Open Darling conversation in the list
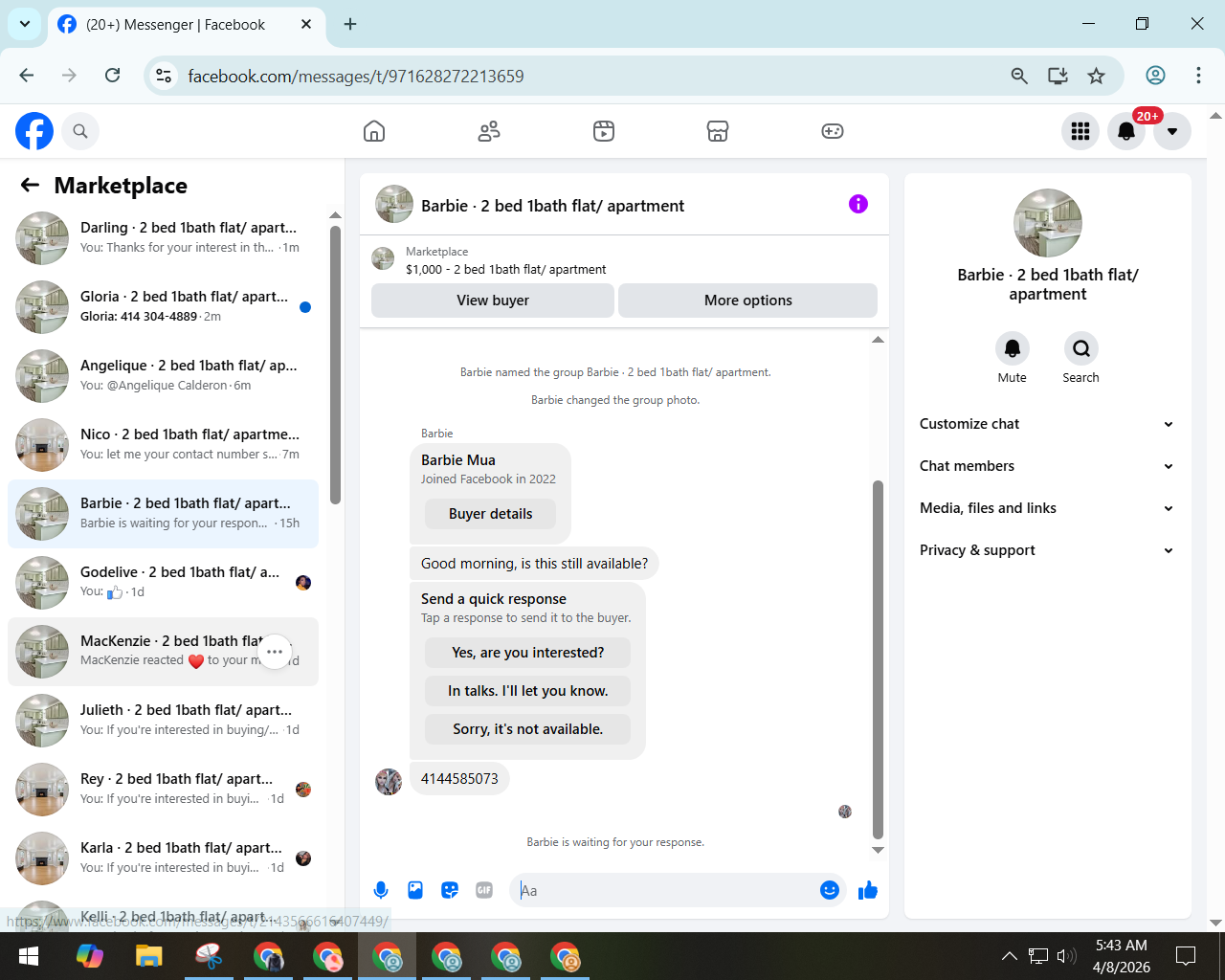 [163, 238]
